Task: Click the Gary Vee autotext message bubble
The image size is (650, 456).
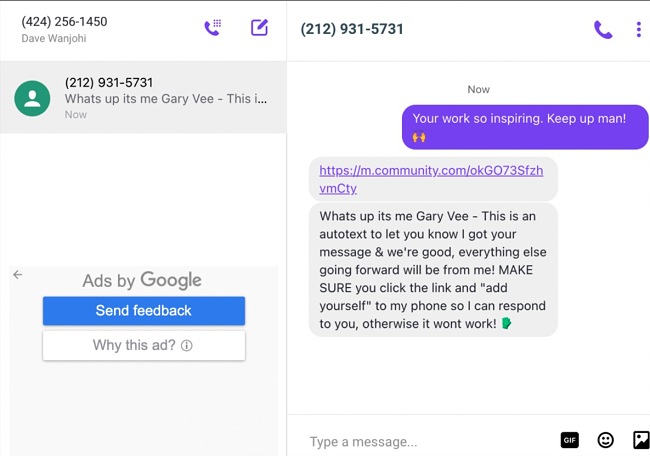Action: pyautogui.click(x=433, y=269)
